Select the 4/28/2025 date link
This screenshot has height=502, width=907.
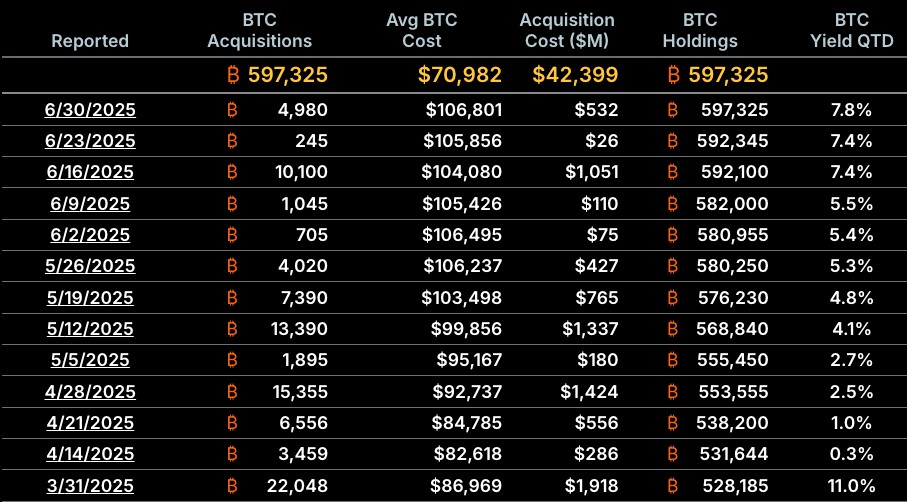(x=90, y=393)
